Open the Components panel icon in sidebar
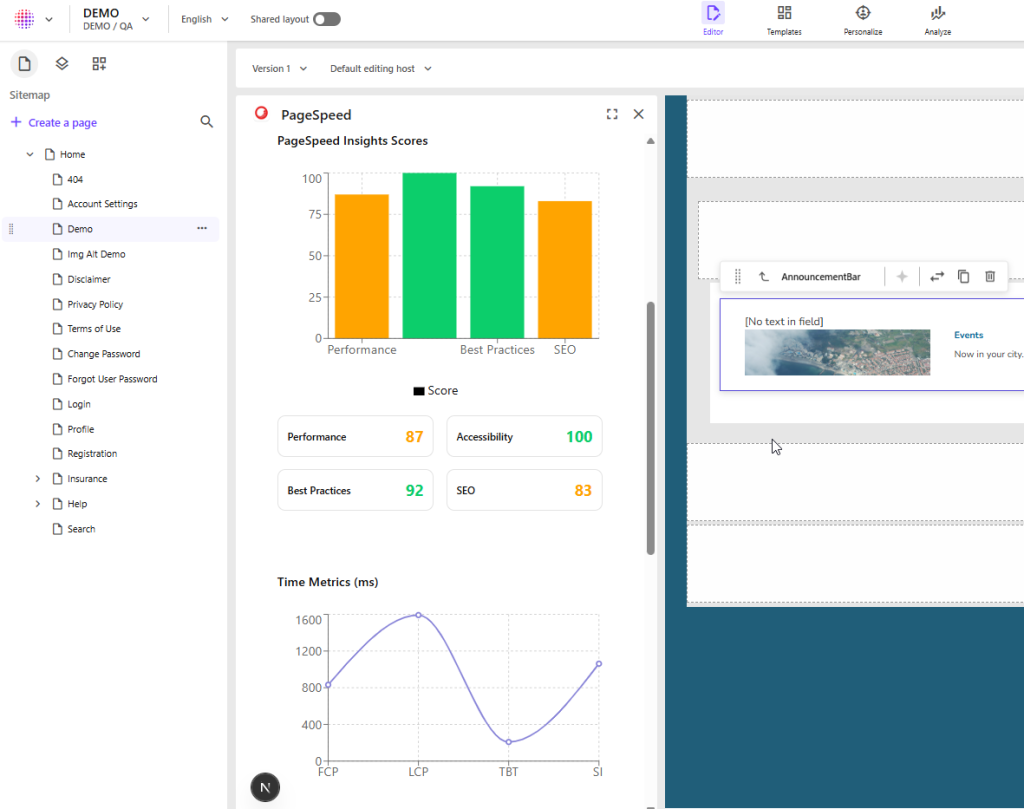The image size is (1024, 809). click(x=99, y=64)
